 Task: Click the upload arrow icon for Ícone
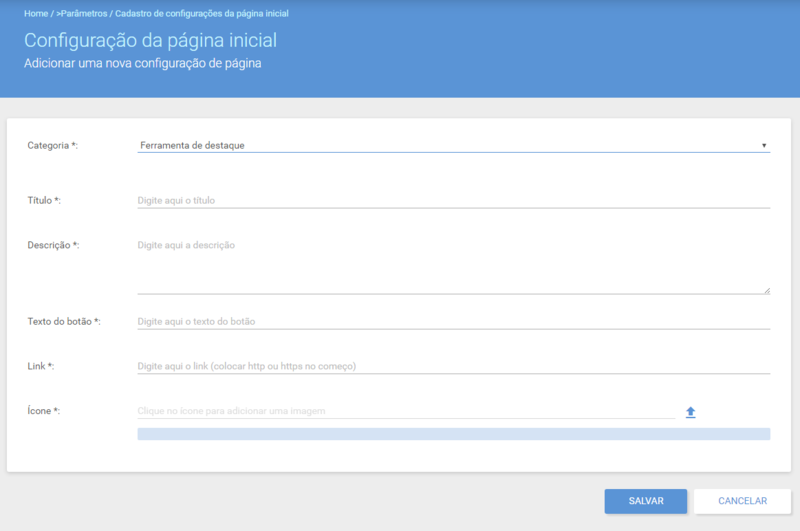[x=690, y=412]
